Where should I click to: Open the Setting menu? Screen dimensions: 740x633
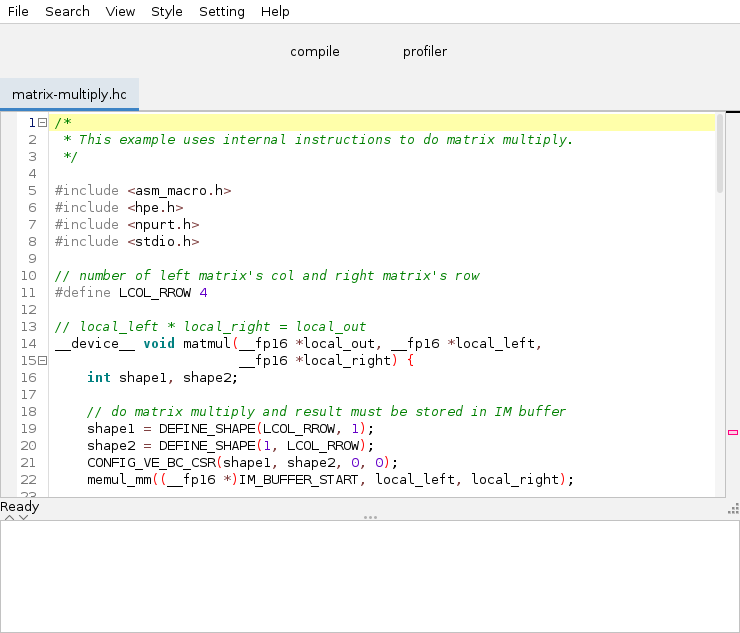pyautogui.click(x=221, y=12)
